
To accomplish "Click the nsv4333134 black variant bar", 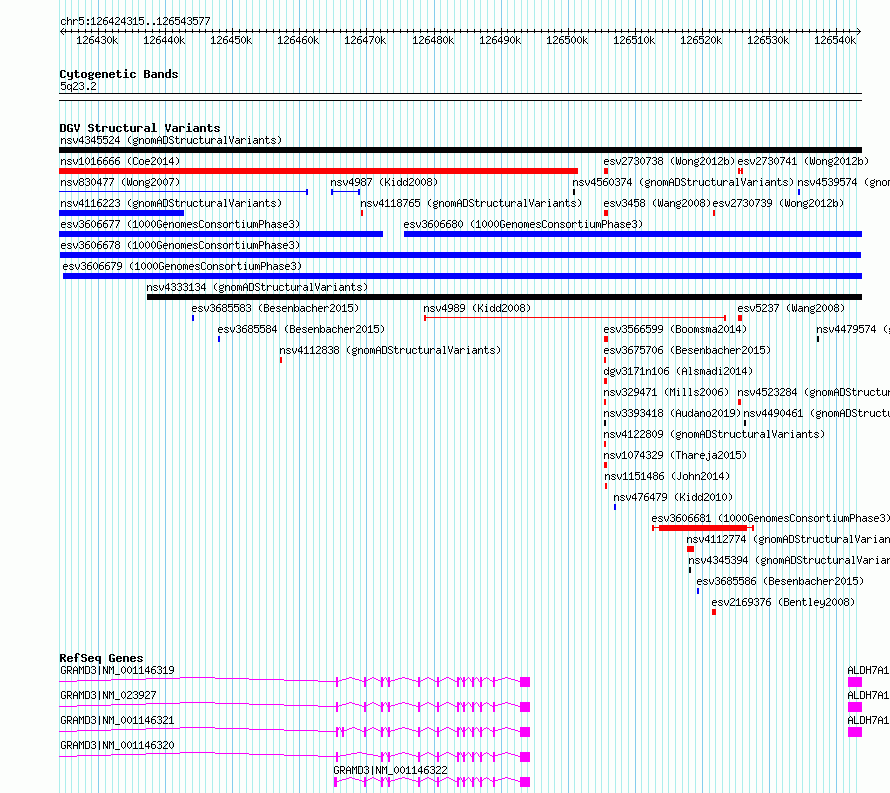I will coord(504,297).
